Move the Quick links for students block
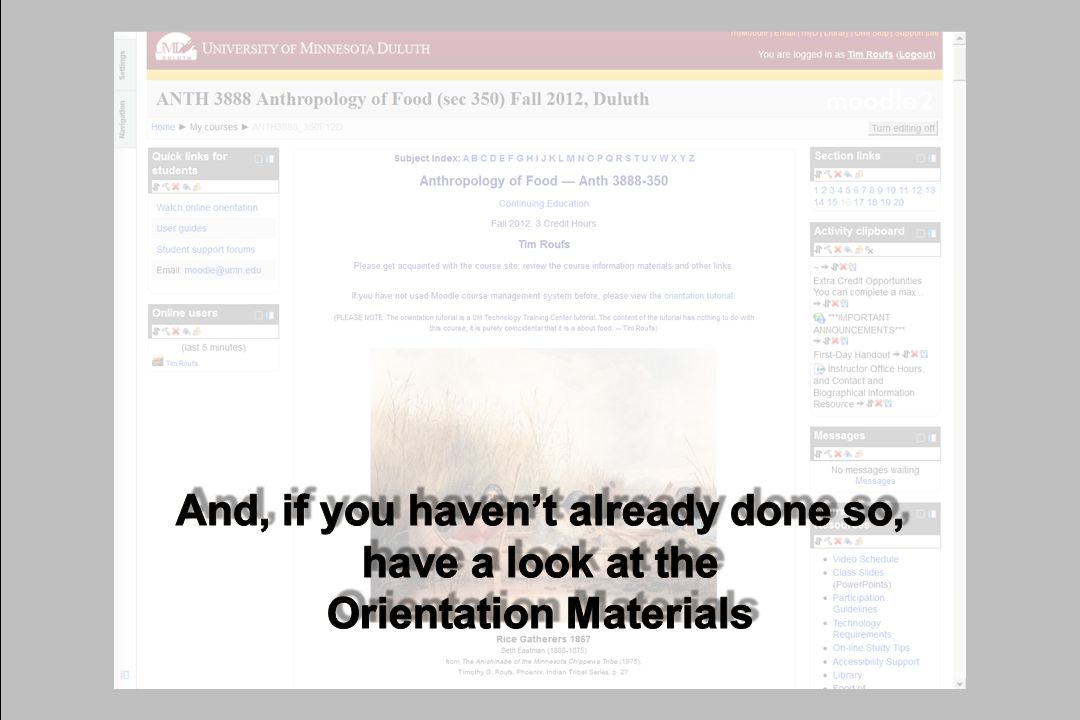Viewport: 1080px width, 720px height. tap(156, 187)
